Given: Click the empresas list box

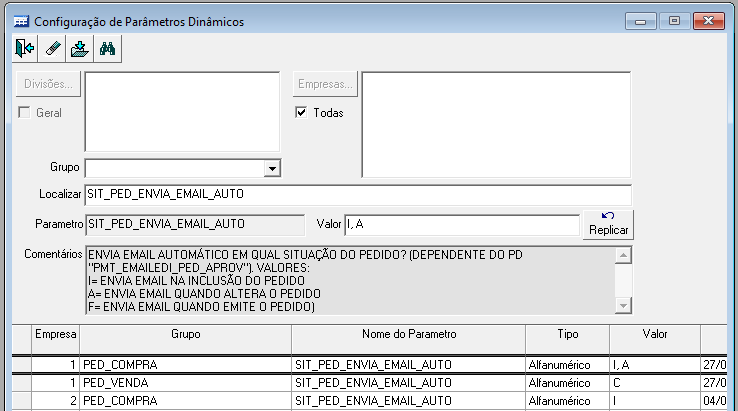Looking at the screenshot, I should click(496, 125).
